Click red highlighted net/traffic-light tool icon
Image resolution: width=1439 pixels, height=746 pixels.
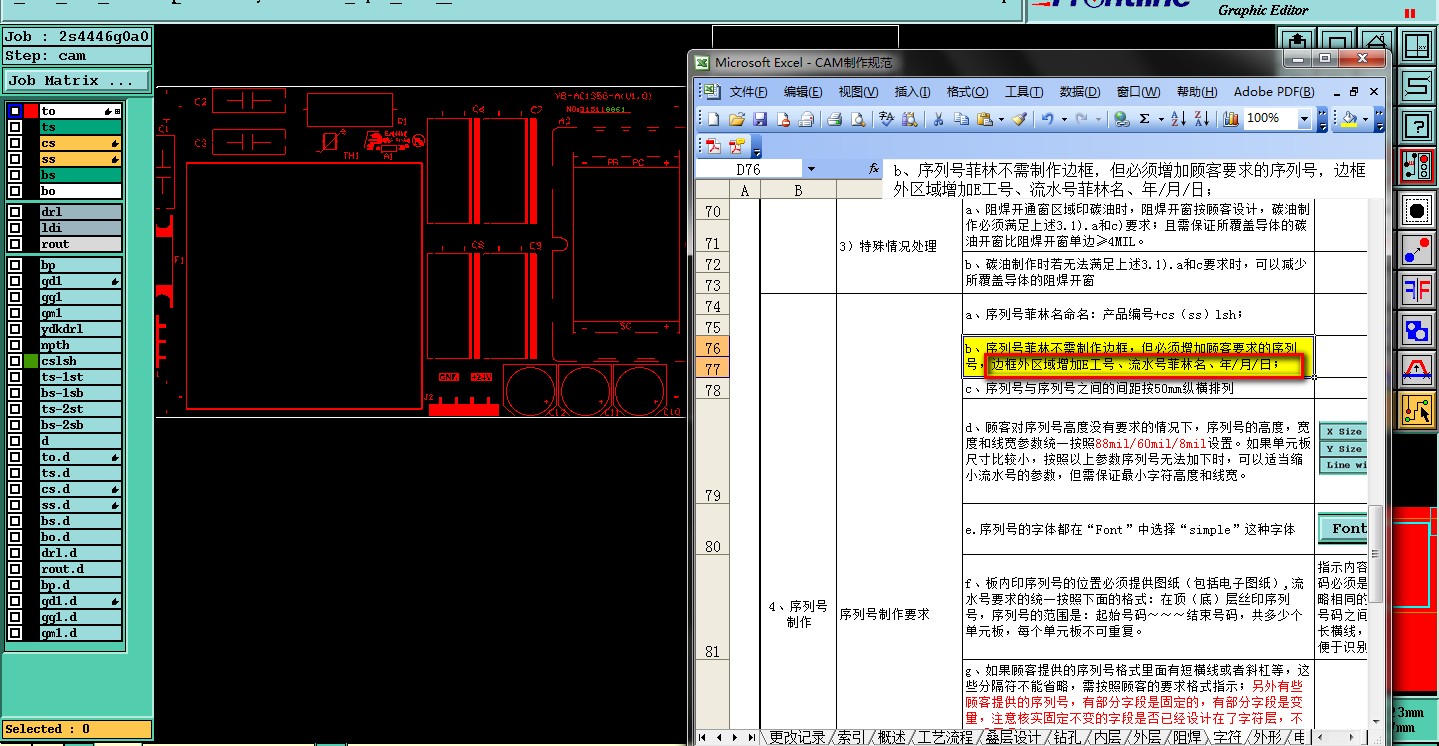click(1416, 167)
